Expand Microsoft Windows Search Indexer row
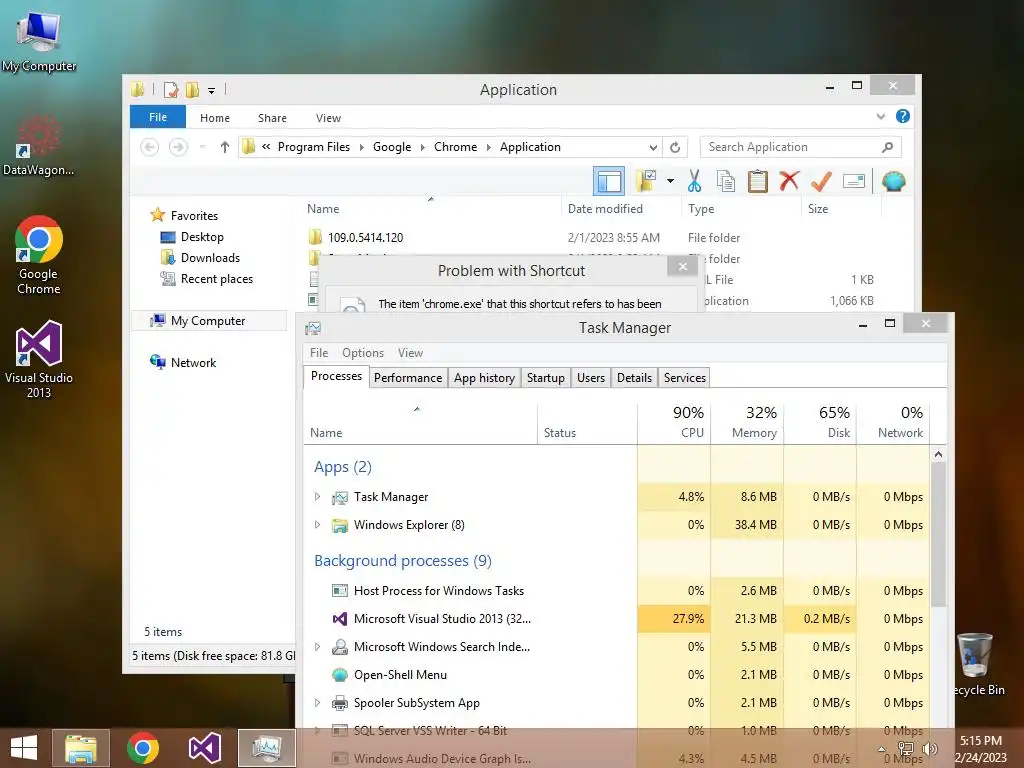Image resolution: width=1024 pixels, height=768 pixels. coord(317,647)
